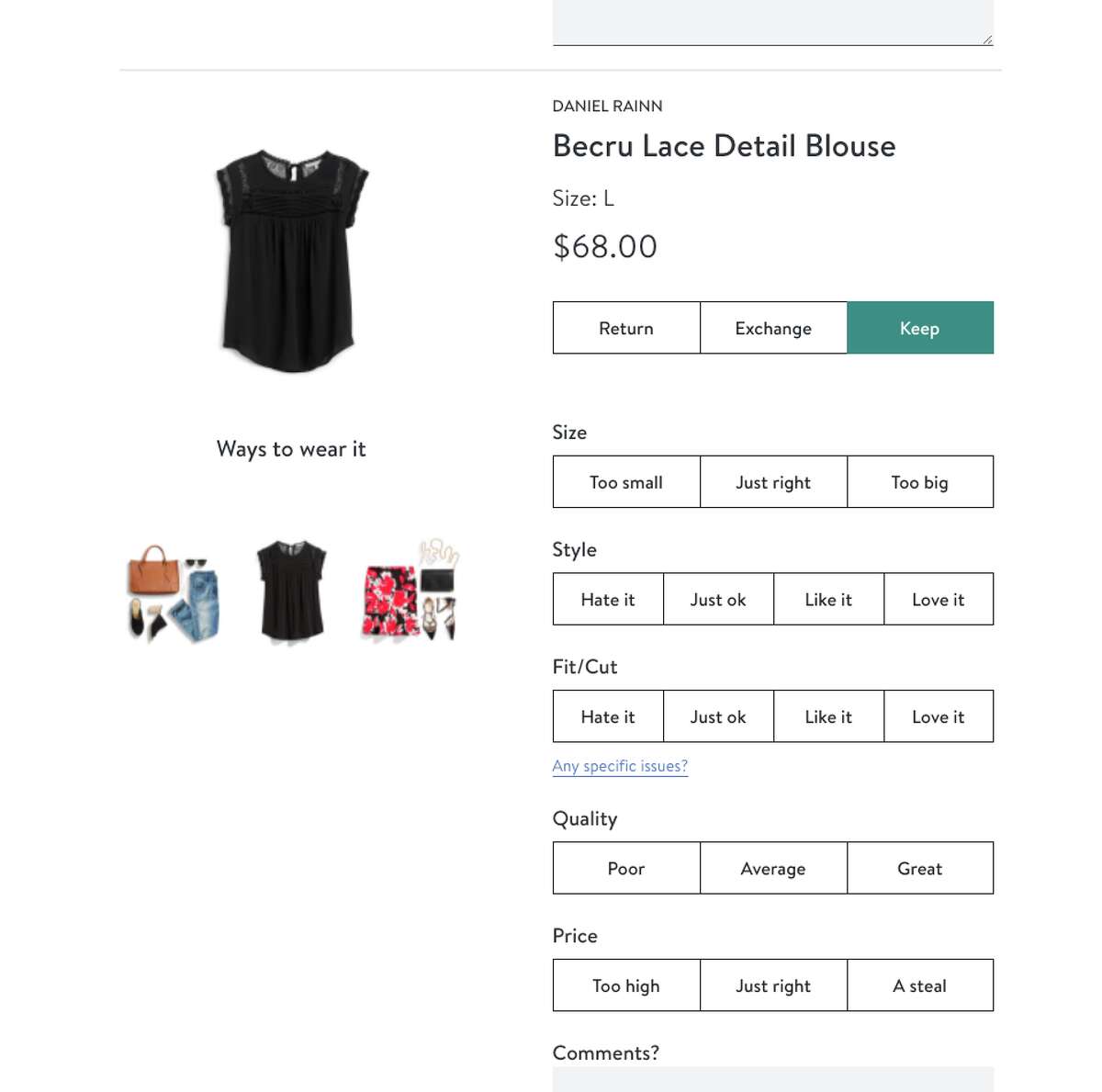Viewport: 1102px width, 1092px height.
Task: Rate Quality as Poor
Action: point(626,868)
